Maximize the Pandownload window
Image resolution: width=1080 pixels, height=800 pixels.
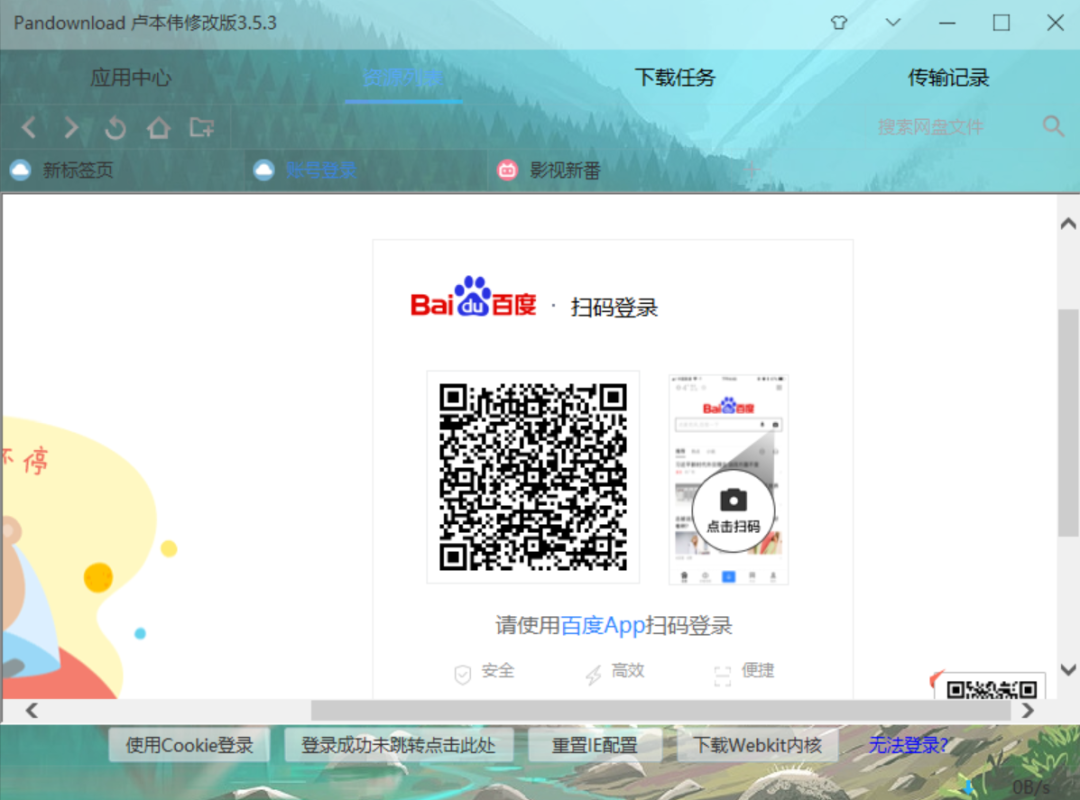(1001, 23)
